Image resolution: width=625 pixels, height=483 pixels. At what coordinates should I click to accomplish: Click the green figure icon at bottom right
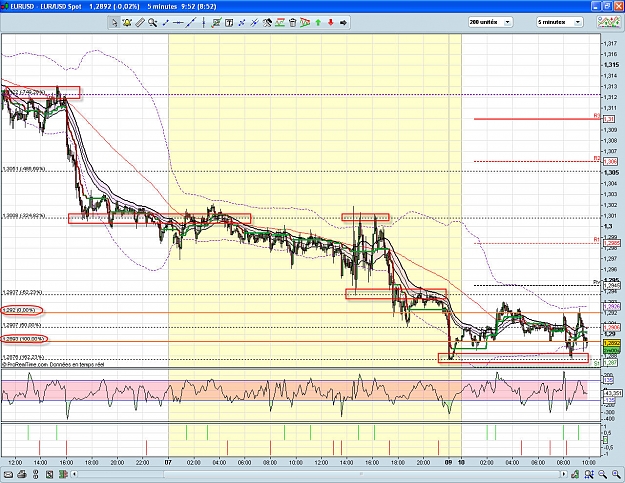575,474
